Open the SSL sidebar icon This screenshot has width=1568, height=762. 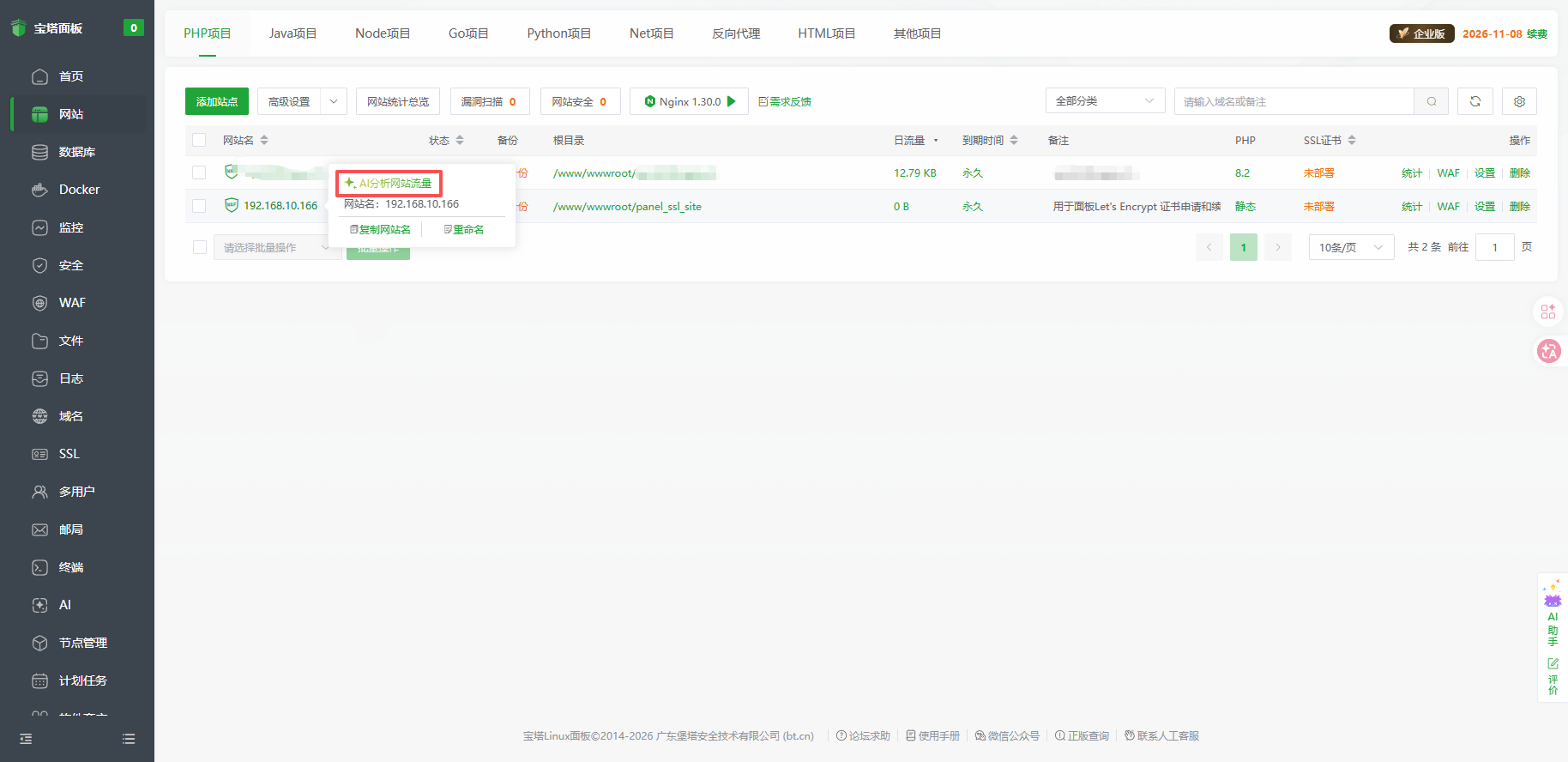point(39,454)
